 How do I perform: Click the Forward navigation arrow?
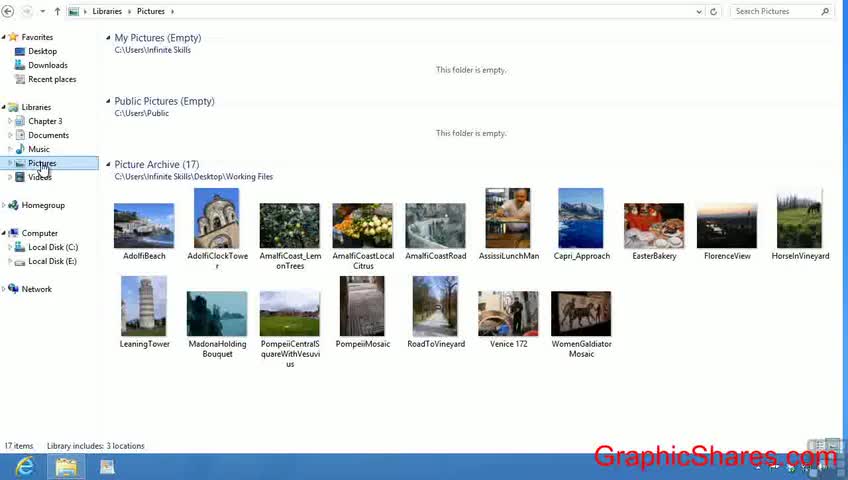coord(26,11)
